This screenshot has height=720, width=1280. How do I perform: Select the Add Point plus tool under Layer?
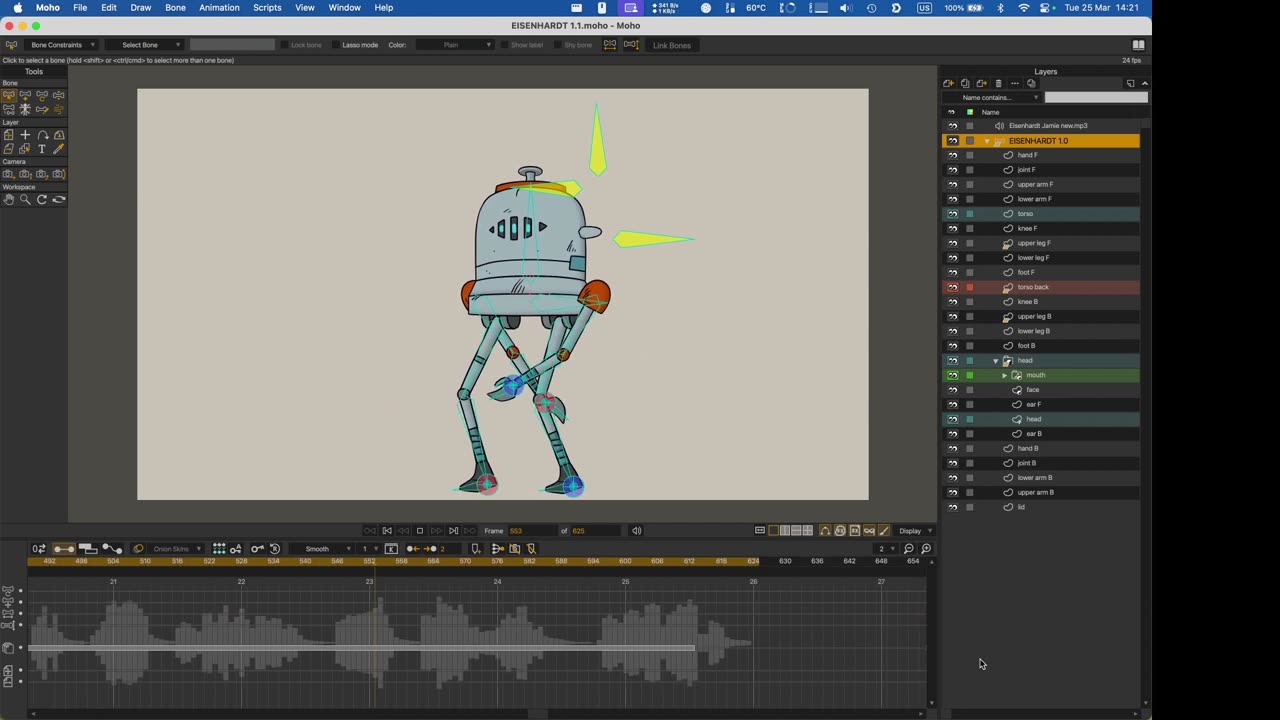pos(25,135)
